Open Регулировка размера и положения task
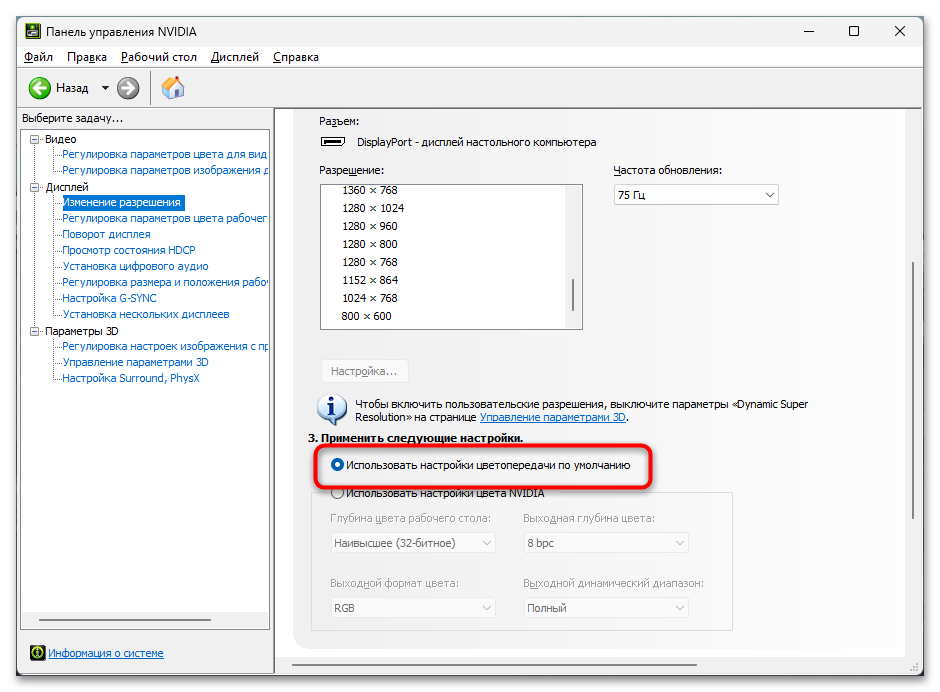The width and height of the screenshot is (940, 692). 165,282
